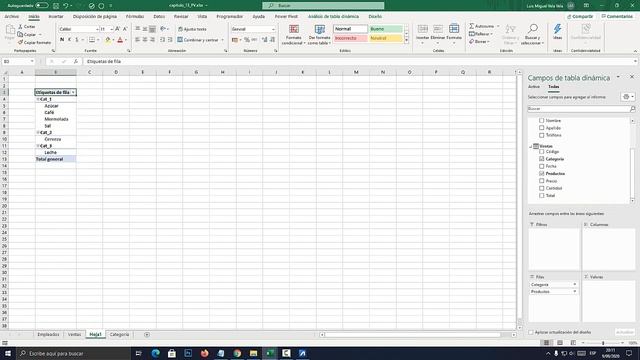The height and width of the screenshot is (360, 640).
Task: Apply the Bueno cell style
Action: point(386,29)
